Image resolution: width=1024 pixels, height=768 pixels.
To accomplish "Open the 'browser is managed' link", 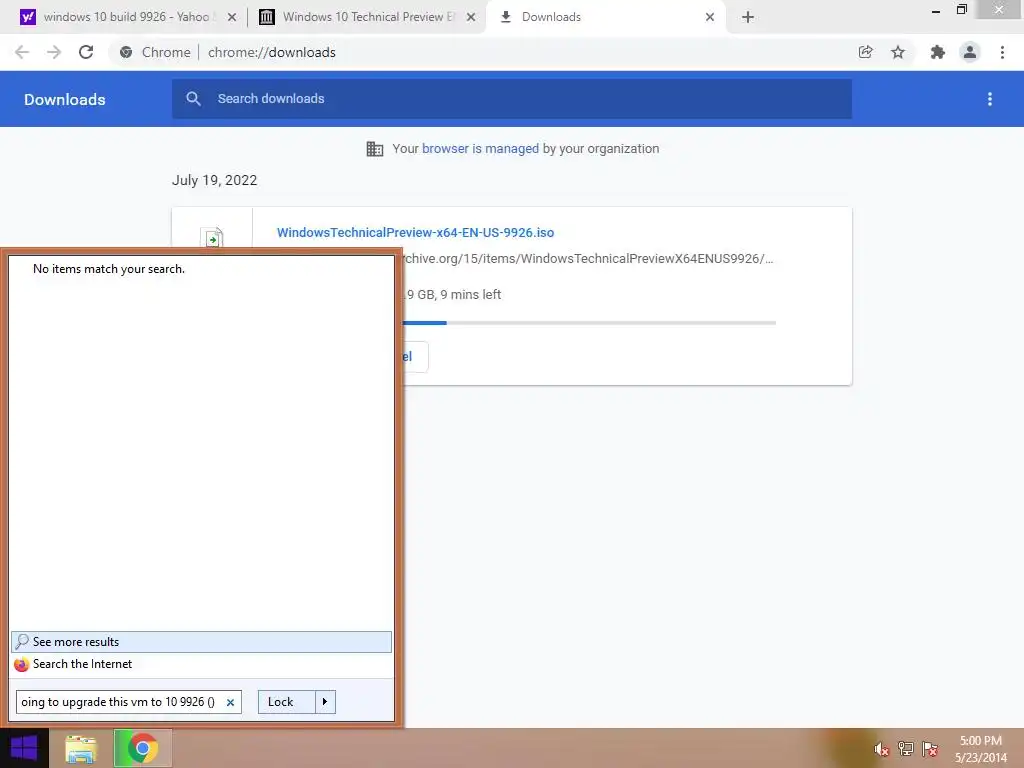I will (481, 149).
